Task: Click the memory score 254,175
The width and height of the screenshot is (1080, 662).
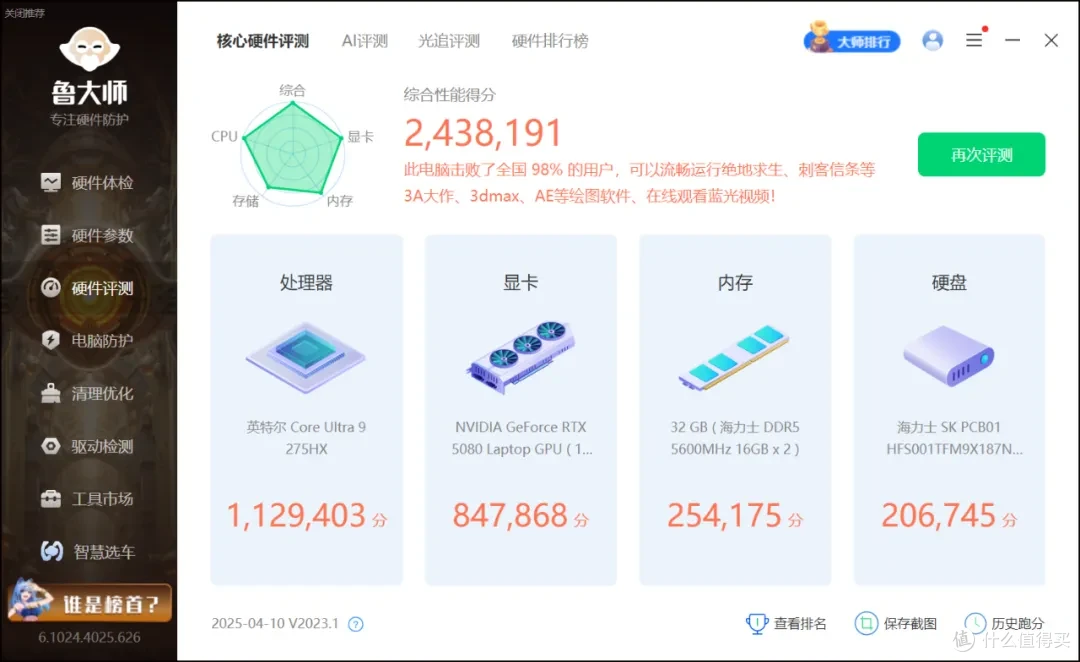Action: pyautogui.click(x=724, y=515)
